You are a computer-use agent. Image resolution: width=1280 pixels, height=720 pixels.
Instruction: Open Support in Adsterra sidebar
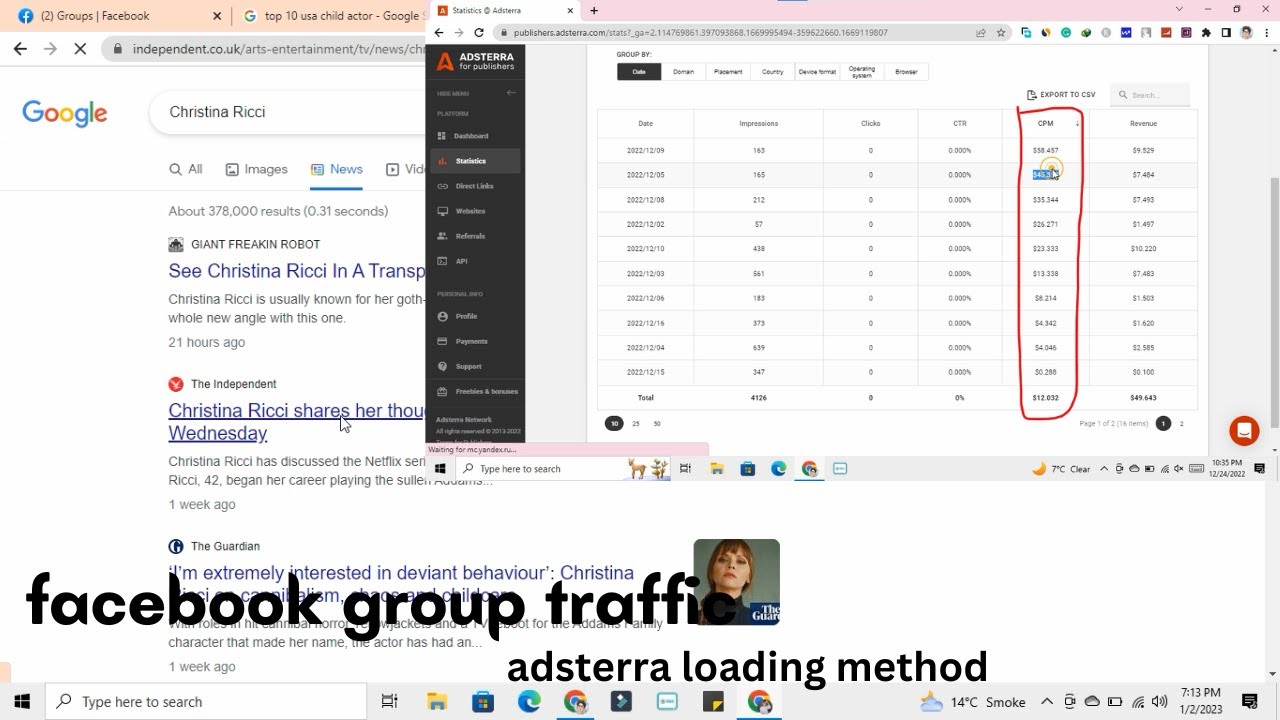coord(468,366)
